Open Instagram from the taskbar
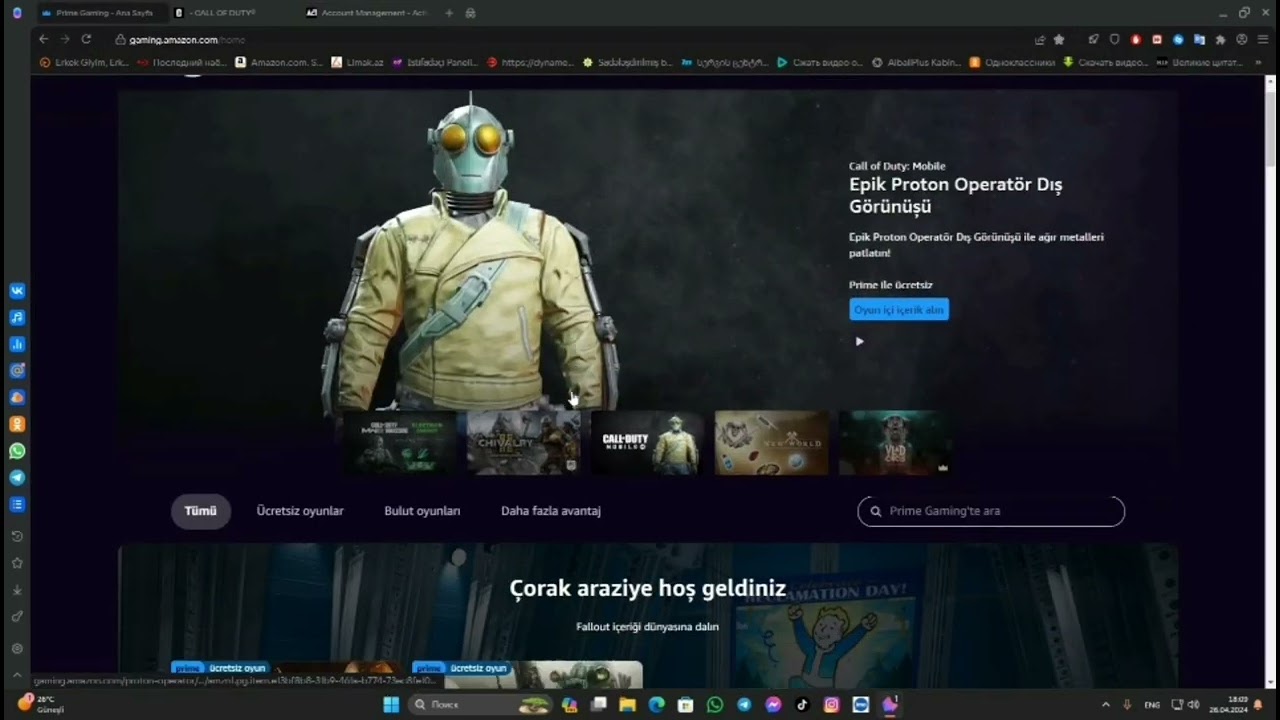The image size is (1280, 720). [831, 705]
